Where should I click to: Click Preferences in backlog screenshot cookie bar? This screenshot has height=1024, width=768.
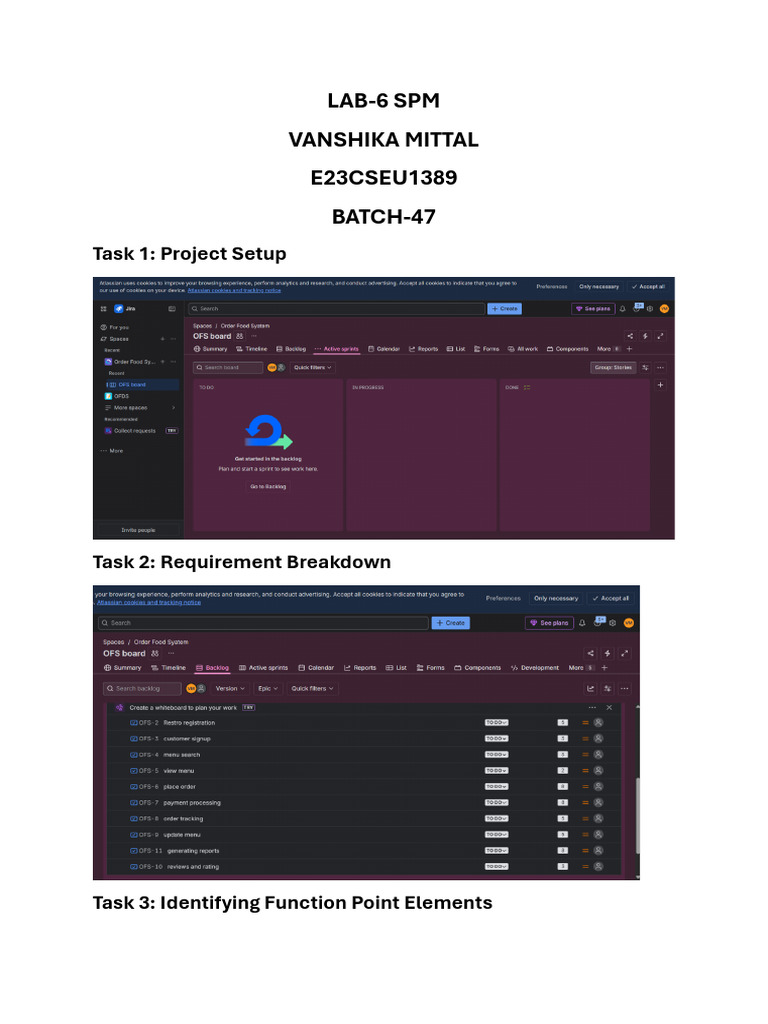[x=504, y=598]
